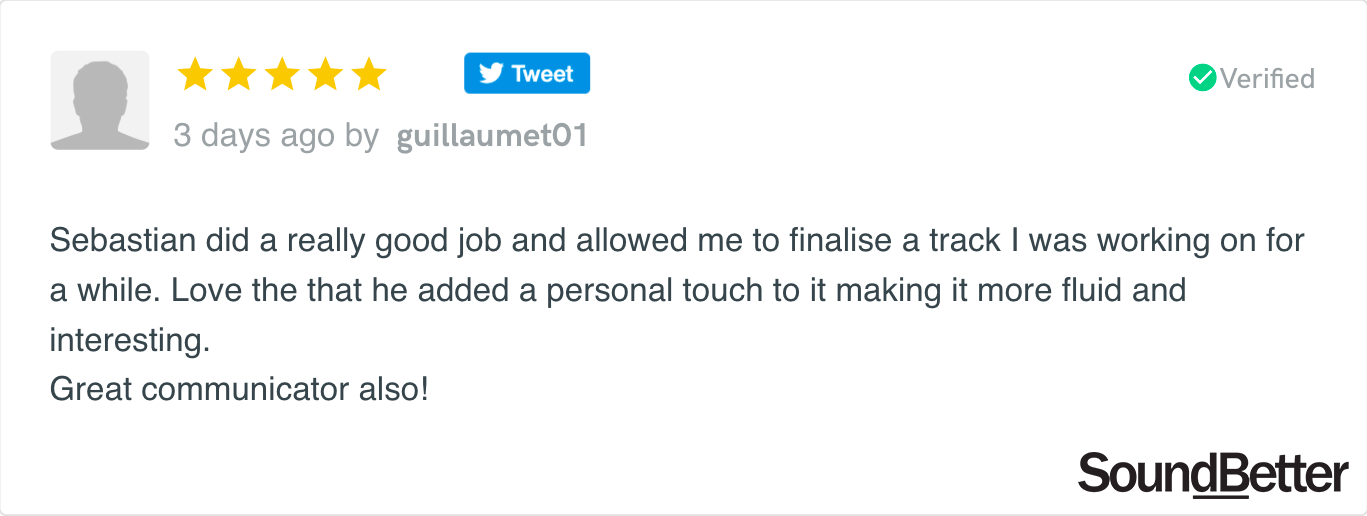Screen dimensions: 1367x516
Task: Open the reviewer's gray avatar placeholder
Action: tap(100, 101)
